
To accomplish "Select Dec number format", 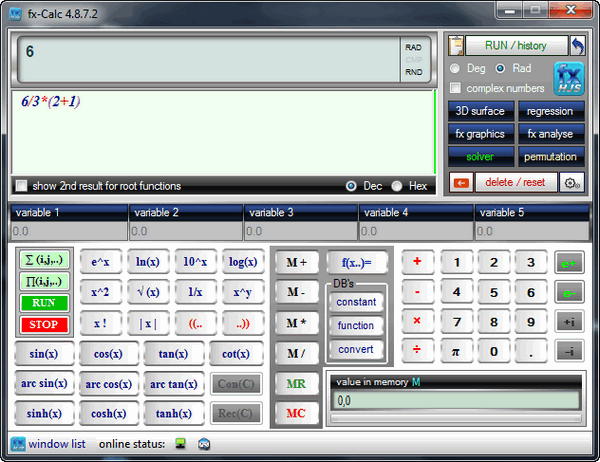I will click(351, 186).
